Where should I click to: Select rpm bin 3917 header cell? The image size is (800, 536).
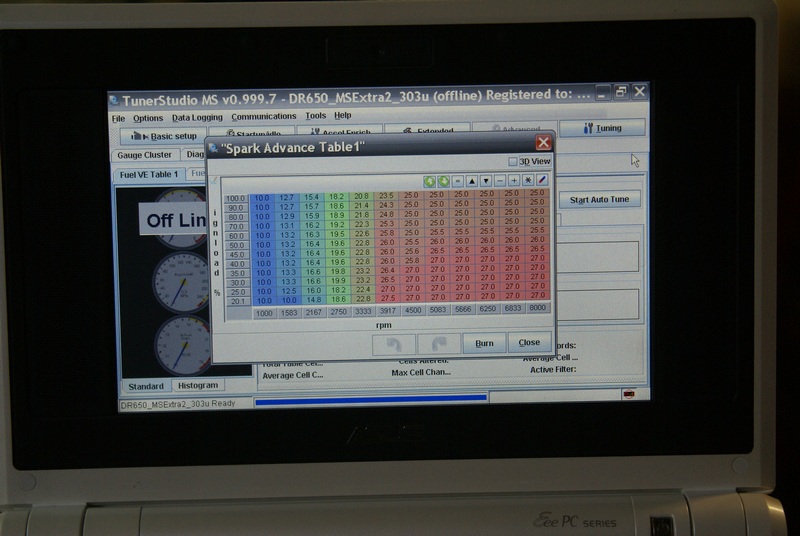(388, 311)
